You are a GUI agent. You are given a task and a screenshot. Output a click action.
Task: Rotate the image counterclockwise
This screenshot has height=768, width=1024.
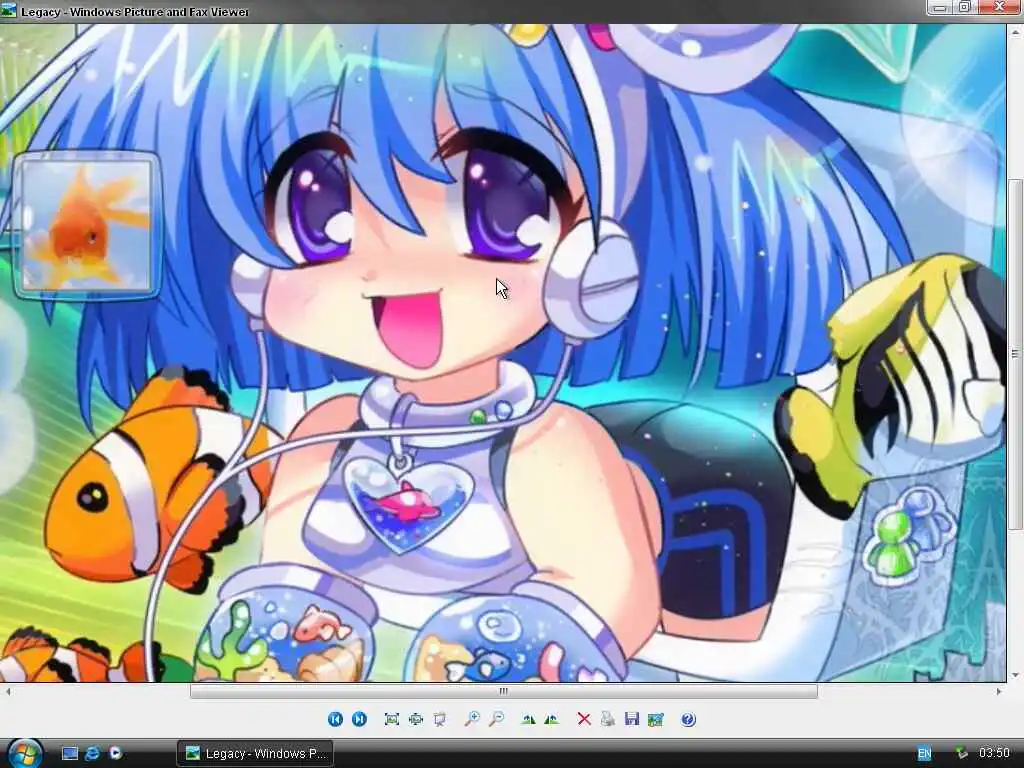tap(552, 719)
